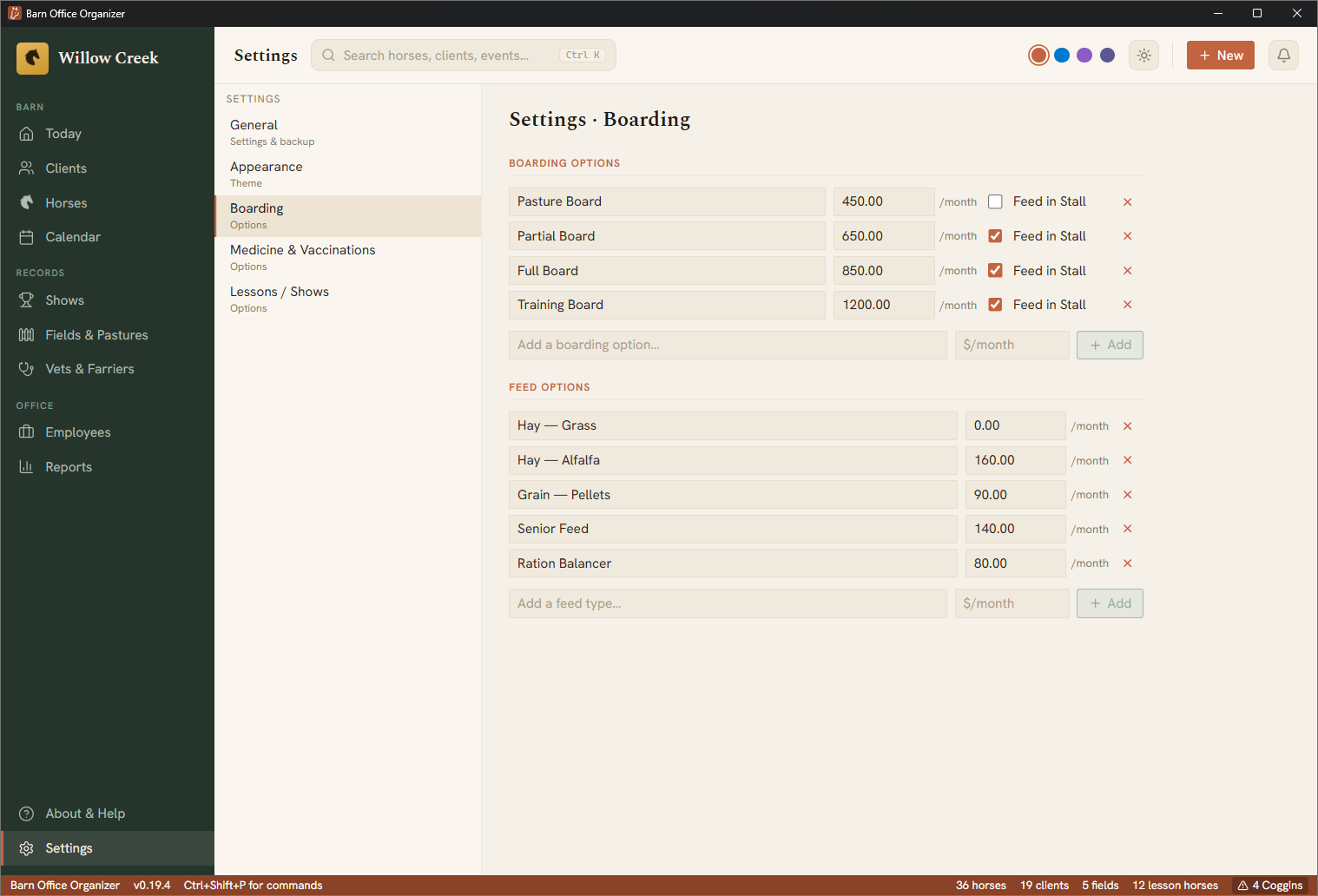This screenshot has width=1318, height=896.
Task: Remove the Hay — Alfalfa feed option
Action: (x=1127, y=460)
